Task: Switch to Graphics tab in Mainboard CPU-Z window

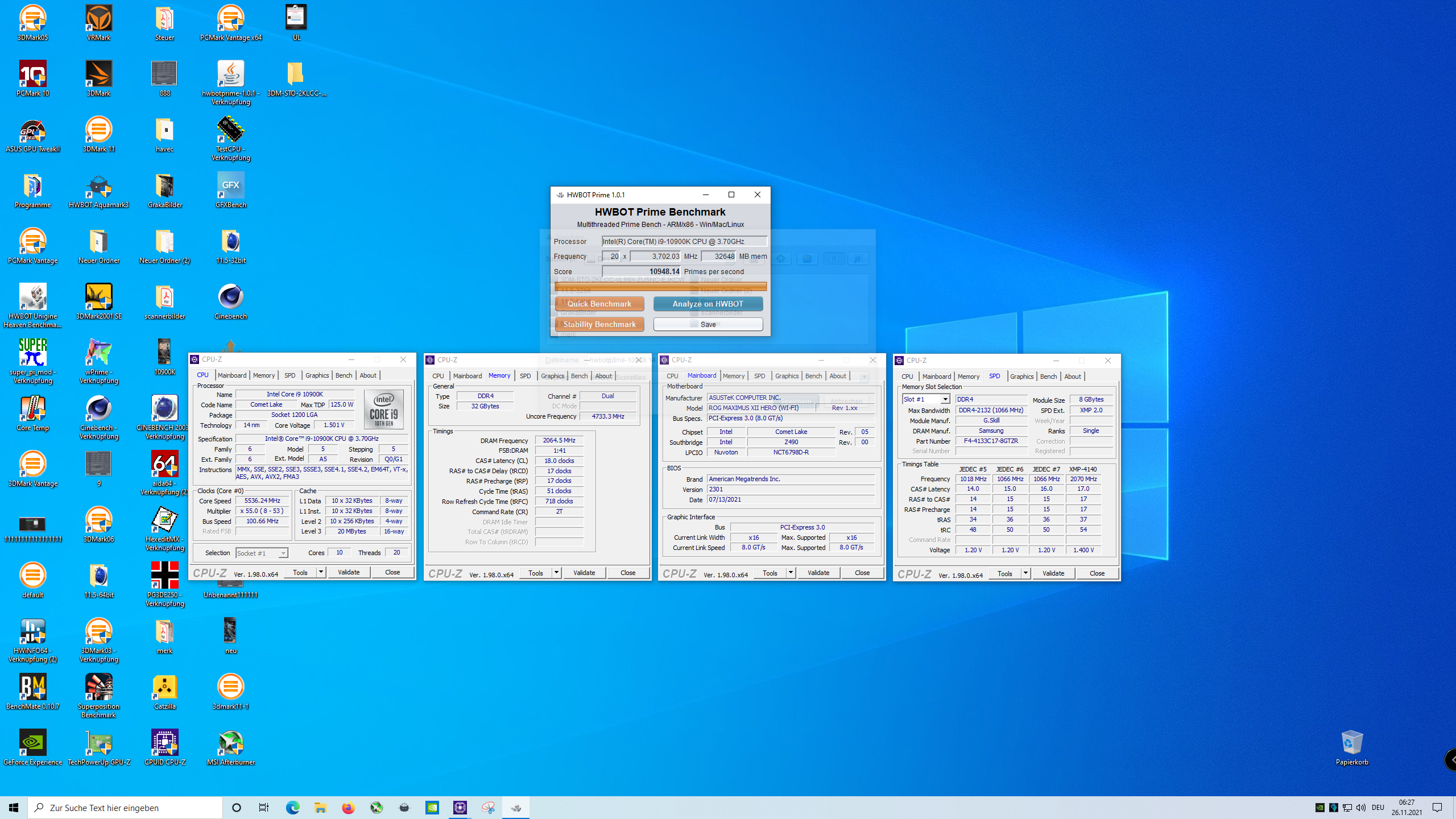Action: (787, 376)
